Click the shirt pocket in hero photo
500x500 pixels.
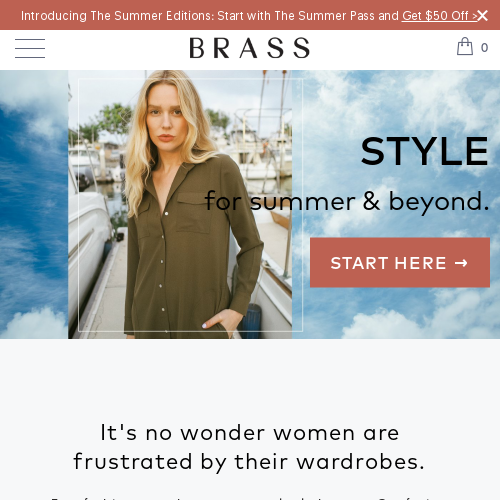point(194,213)
